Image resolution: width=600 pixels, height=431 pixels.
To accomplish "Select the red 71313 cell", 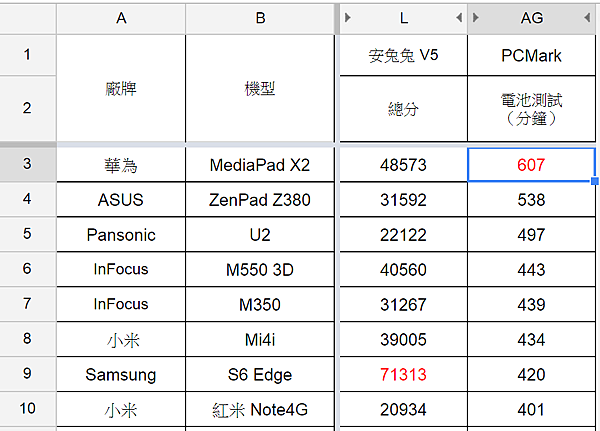I will click(x=403, y=374).
